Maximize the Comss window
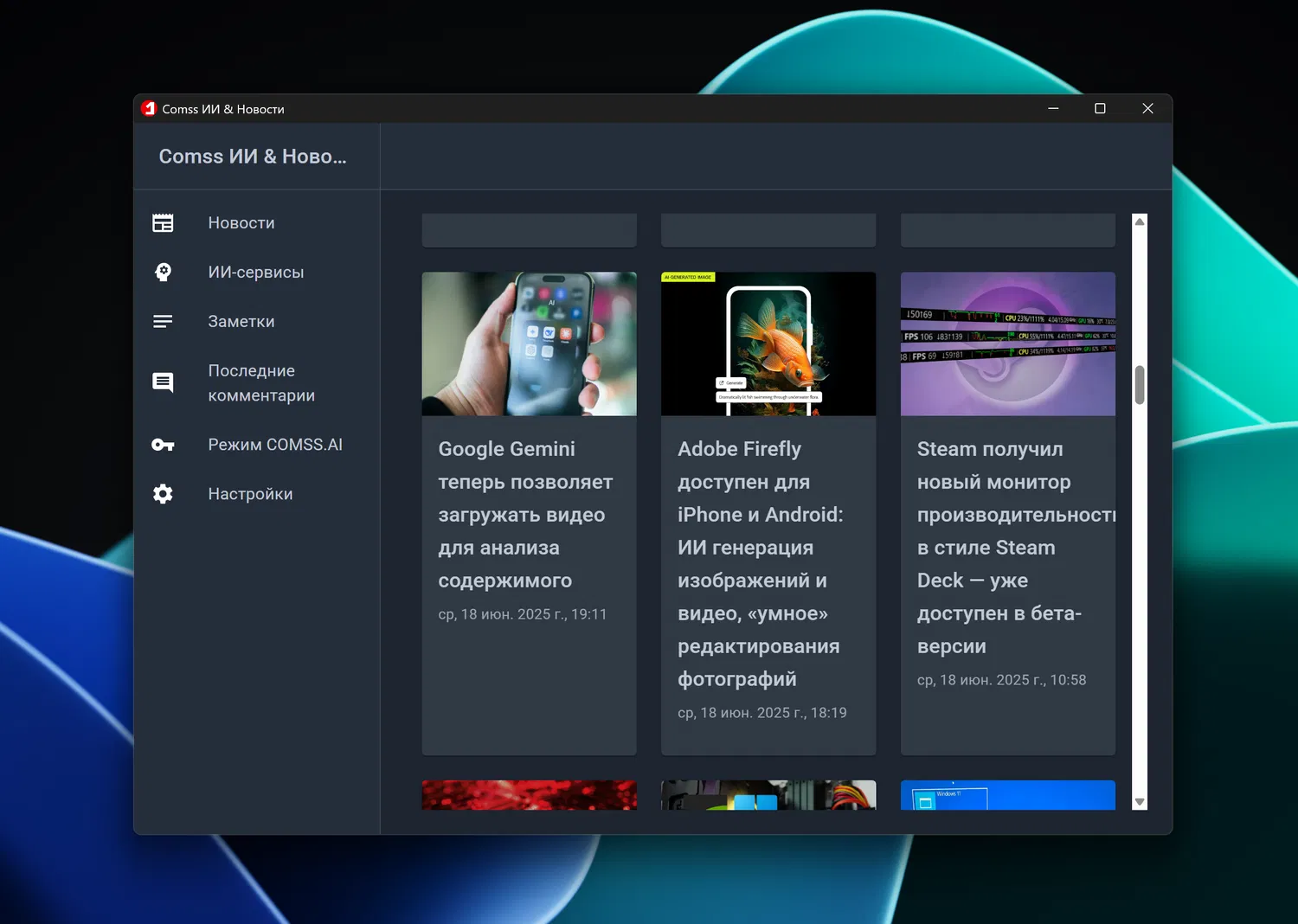Image resolution: width=1298 pixels, height=924 pixels. point(1100,108)
